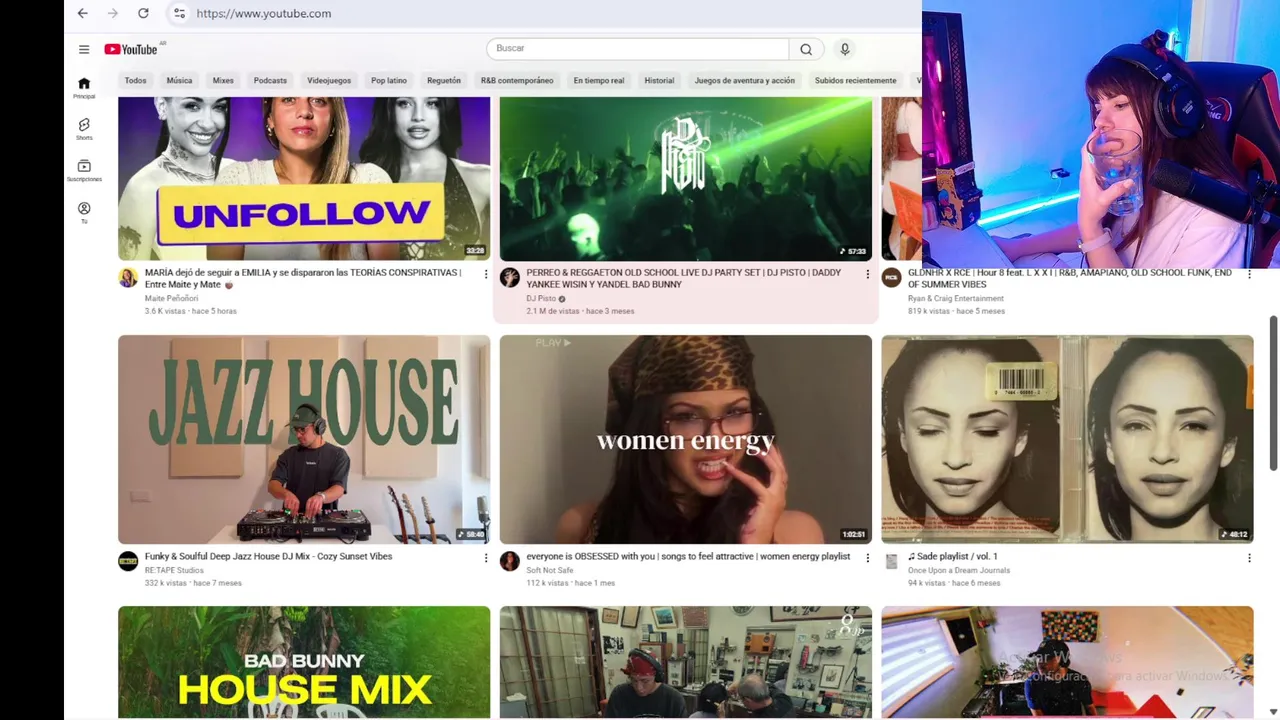The image size is (1280, 720).
Task: Open the women energy video thumbnail
Action: 686,439
